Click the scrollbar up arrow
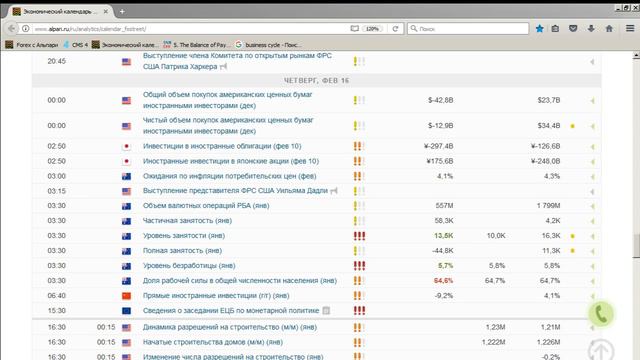The image size is (640, 360). tap(636, 56)
